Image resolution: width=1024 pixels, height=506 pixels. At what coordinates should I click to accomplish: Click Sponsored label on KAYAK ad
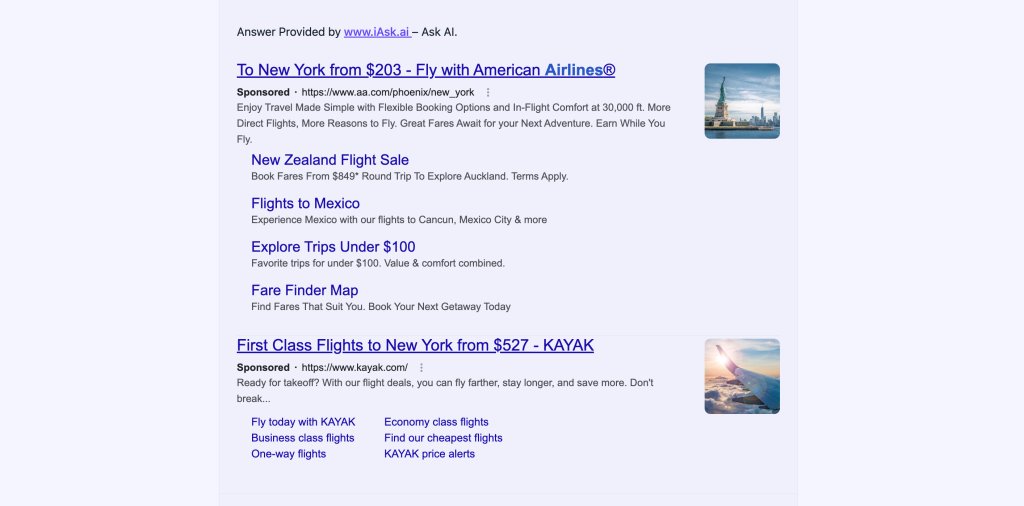(x=263, y=368)
